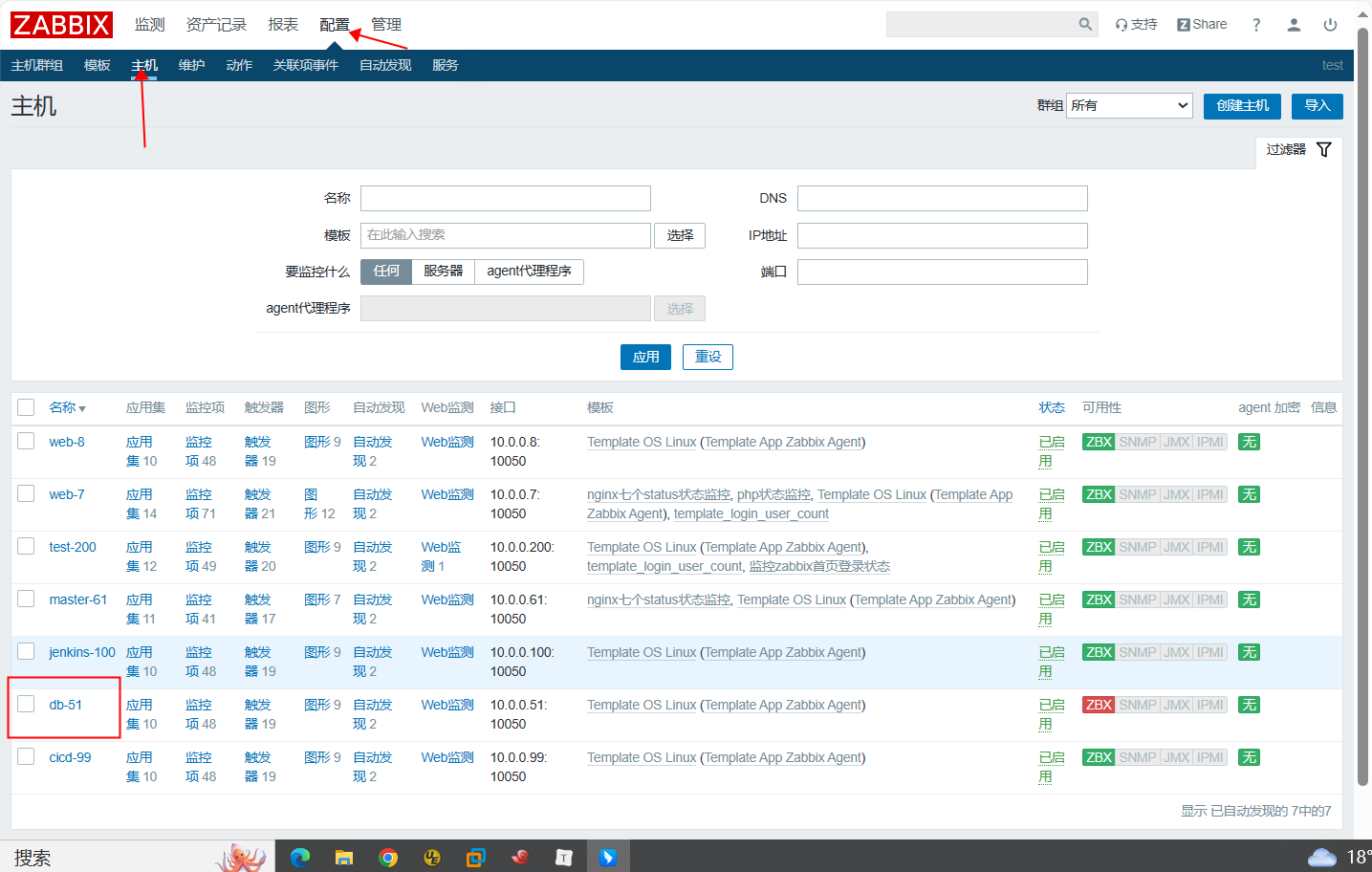The width and height of the screenshot is (1372, 872).
Task: Focus the 模板 search input
Action: click(x=506, y=235)
